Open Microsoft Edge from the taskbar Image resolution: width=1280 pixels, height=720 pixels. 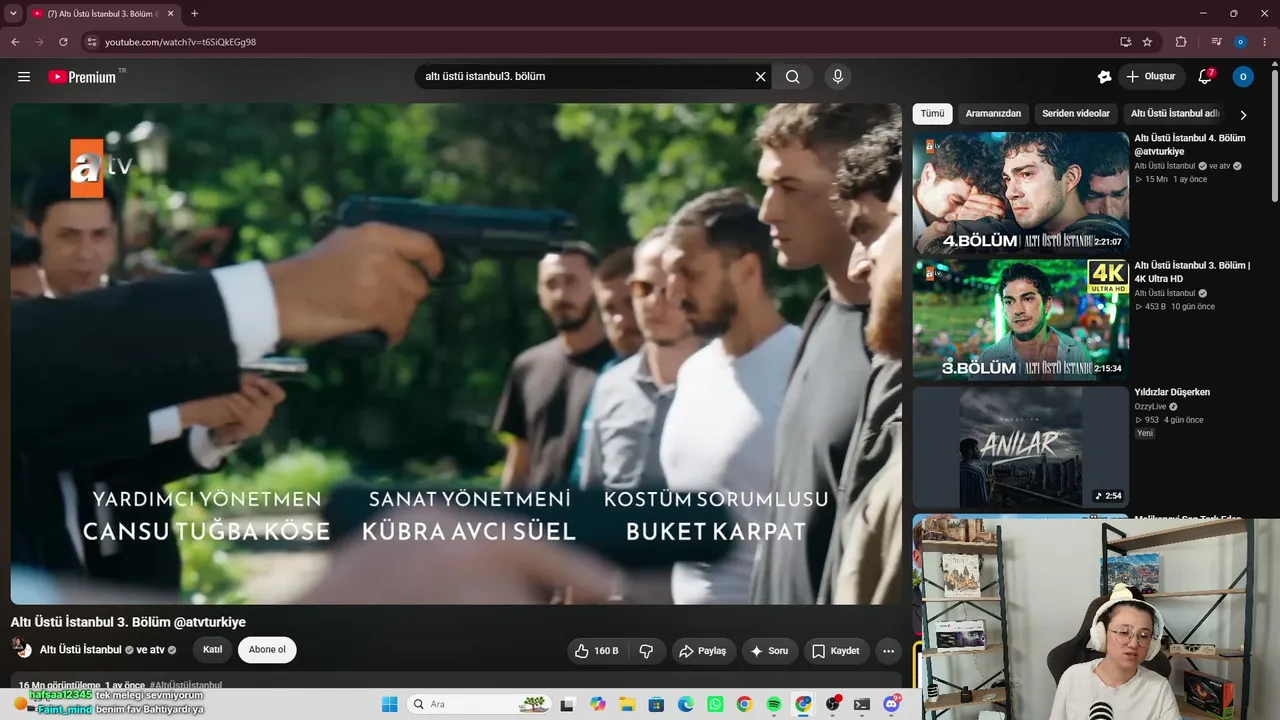coord(686,704)
